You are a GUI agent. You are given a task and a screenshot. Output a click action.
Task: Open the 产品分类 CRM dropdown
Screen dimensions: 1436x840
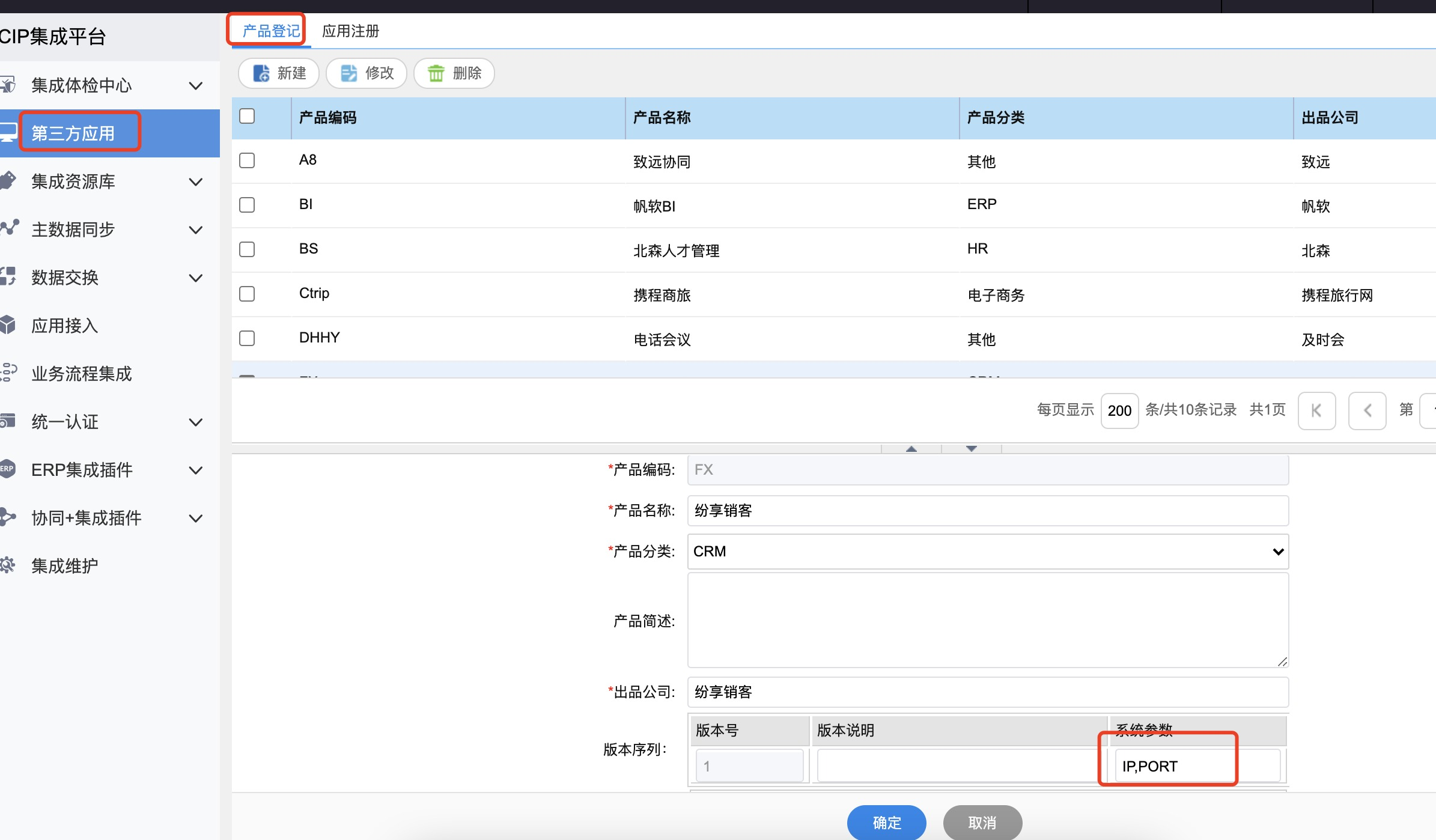988,552
